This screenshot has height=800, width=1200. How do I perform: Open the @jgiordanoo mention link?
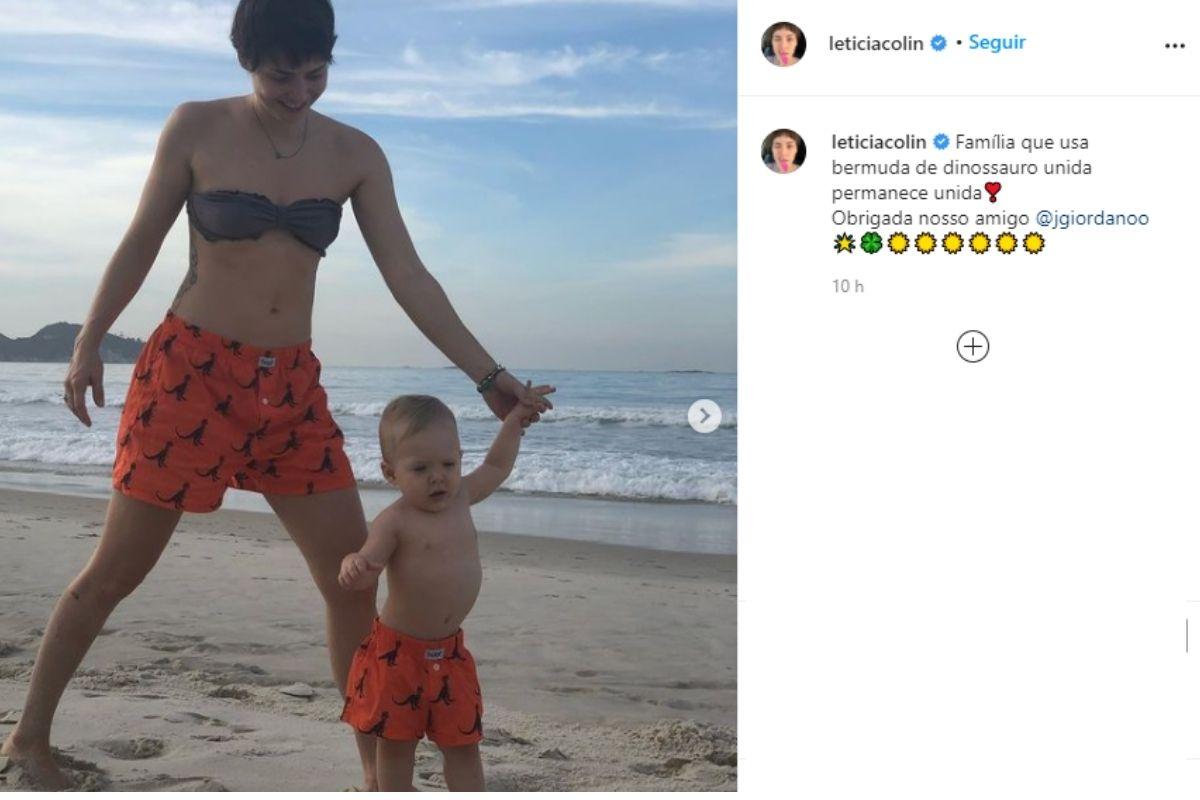(1092, 218)
